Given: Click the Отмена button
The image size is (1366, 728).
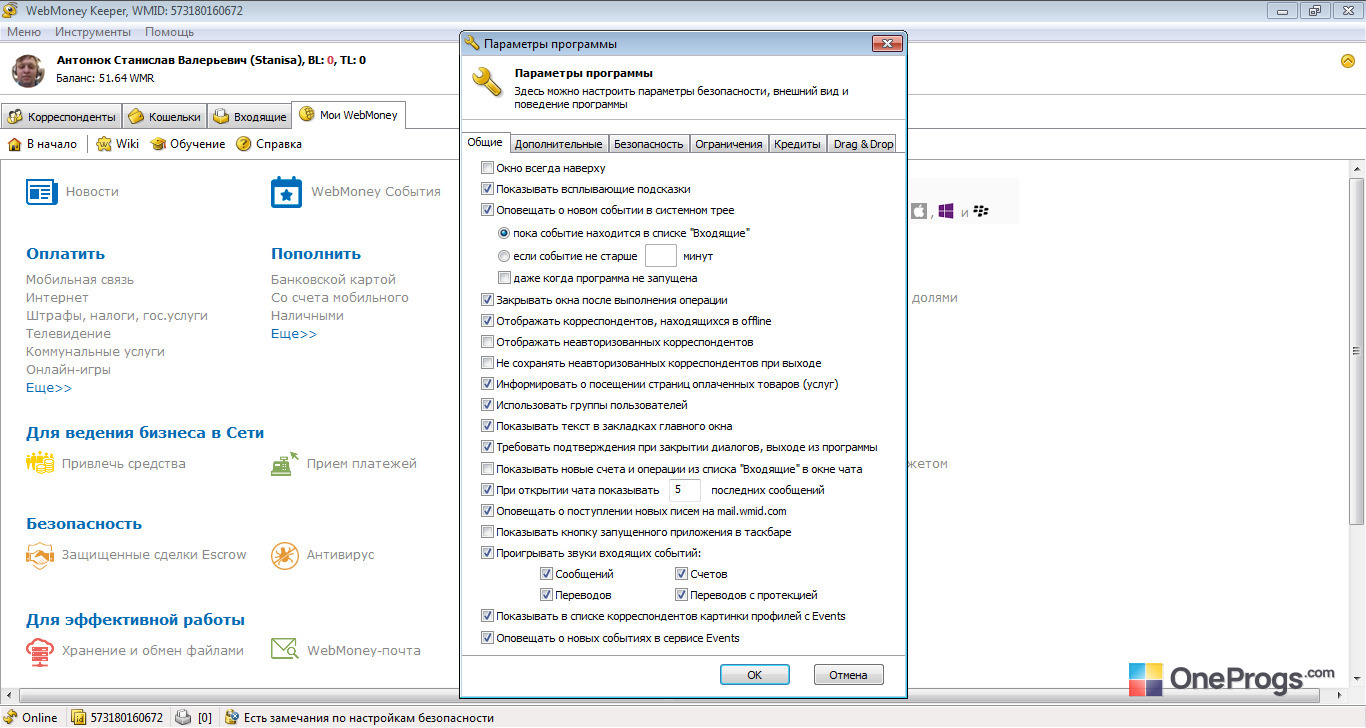Looking at the screenshot, I should 848,675.
